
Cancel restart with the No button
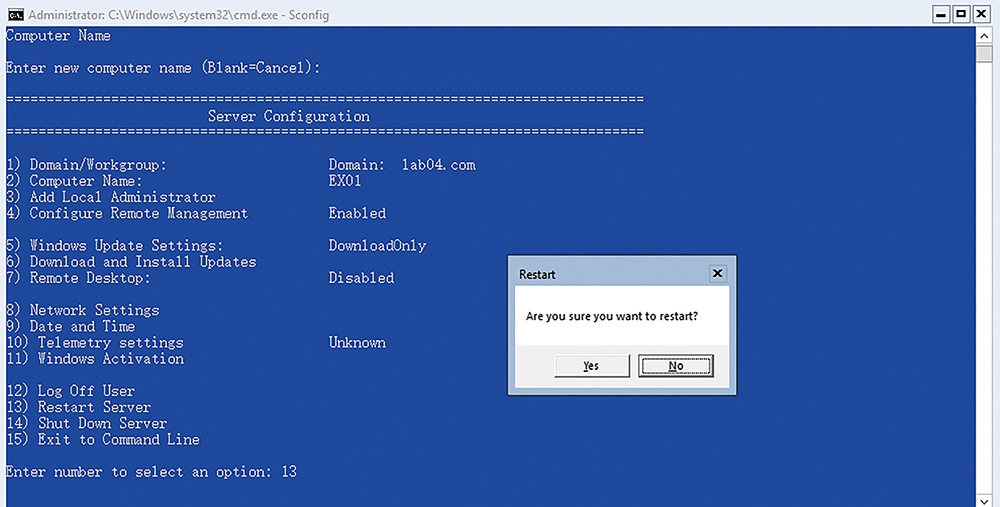(x=675, y=365)
